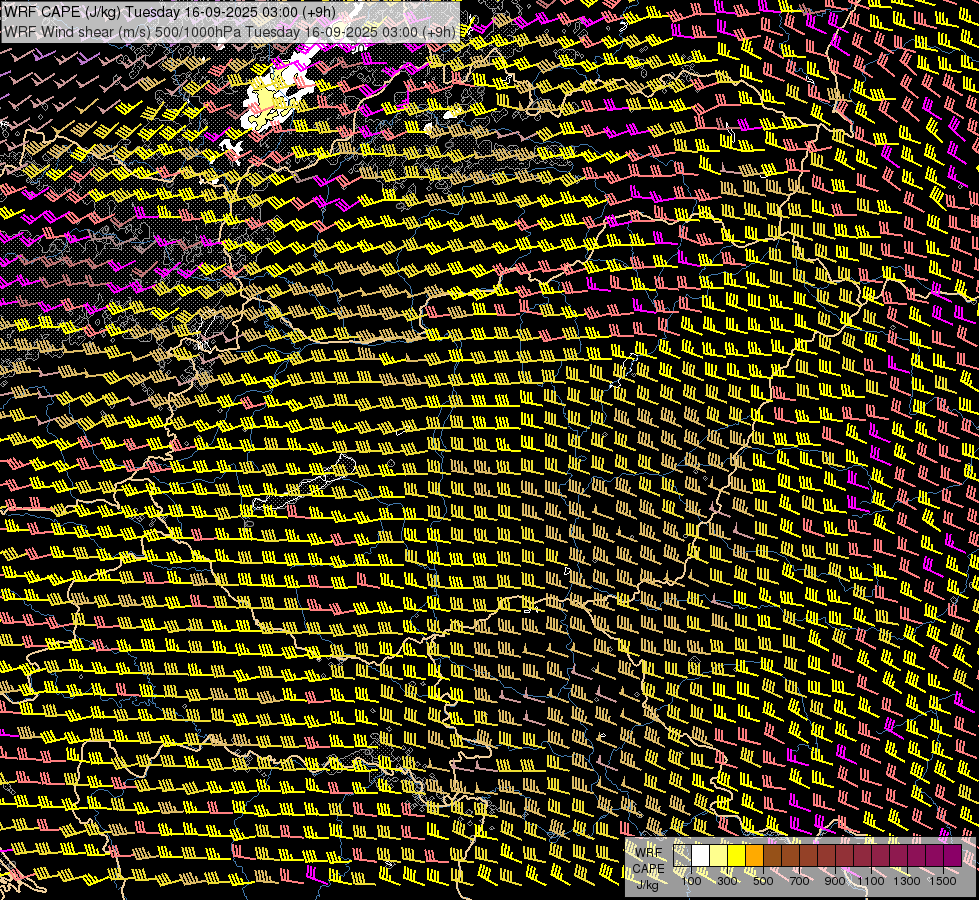
Task: Select the white CAPE legend swatch
Action: click(x=701, y=855)
